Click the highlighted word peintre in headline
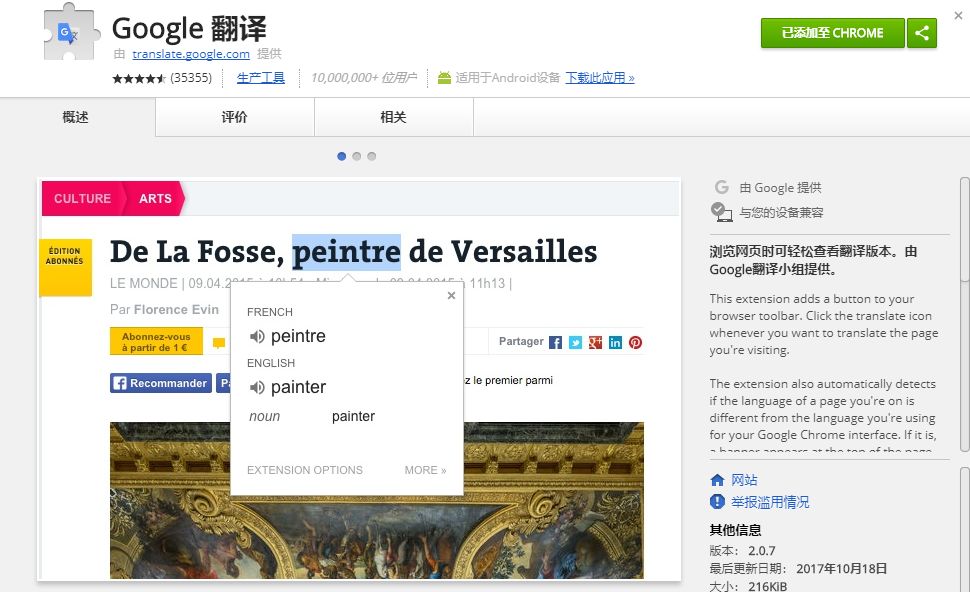The width and height of the screenshot is (970, 592). 346,252
